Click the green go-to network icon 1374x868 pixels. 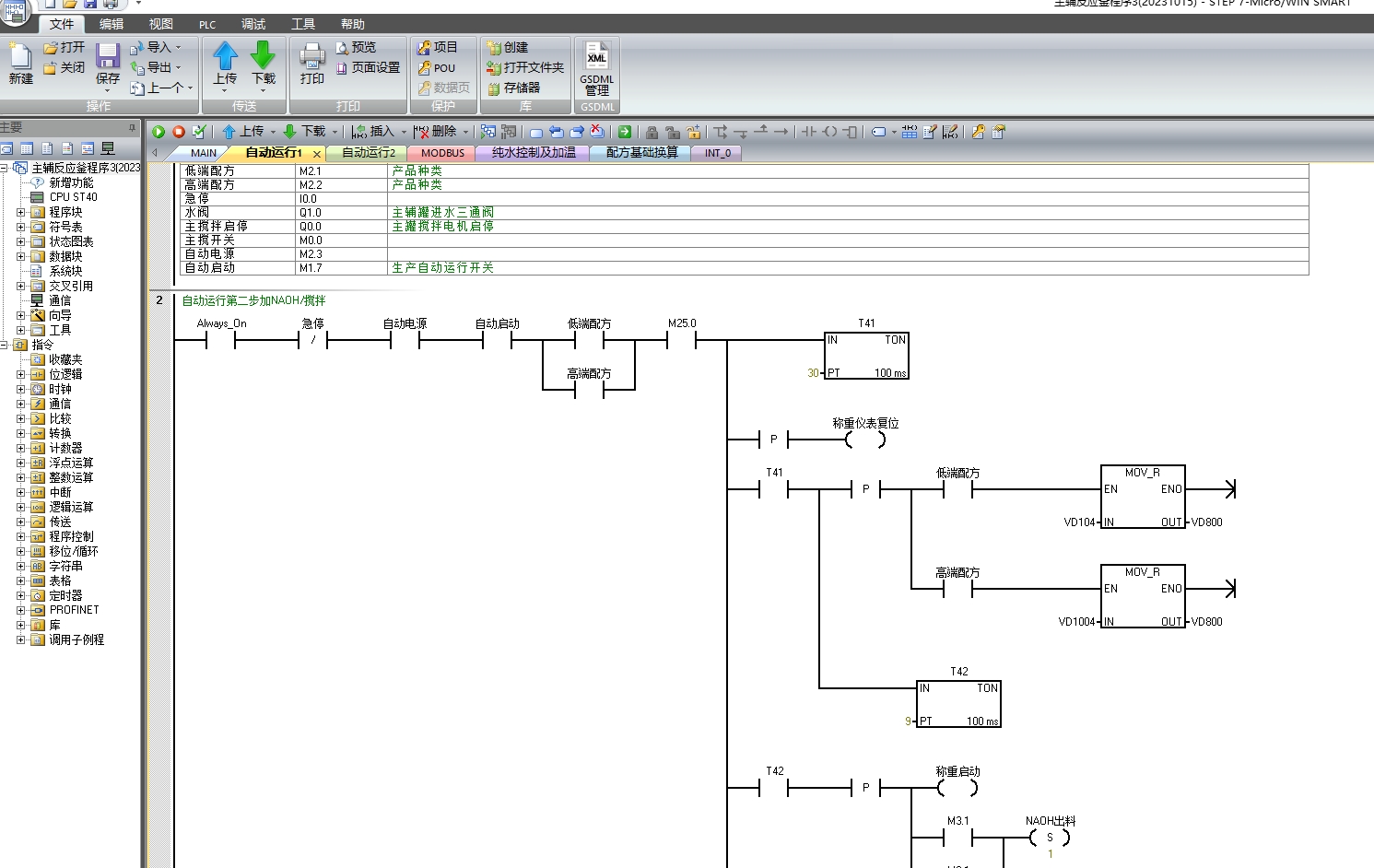pyautogui.click(x=625, y=132)
